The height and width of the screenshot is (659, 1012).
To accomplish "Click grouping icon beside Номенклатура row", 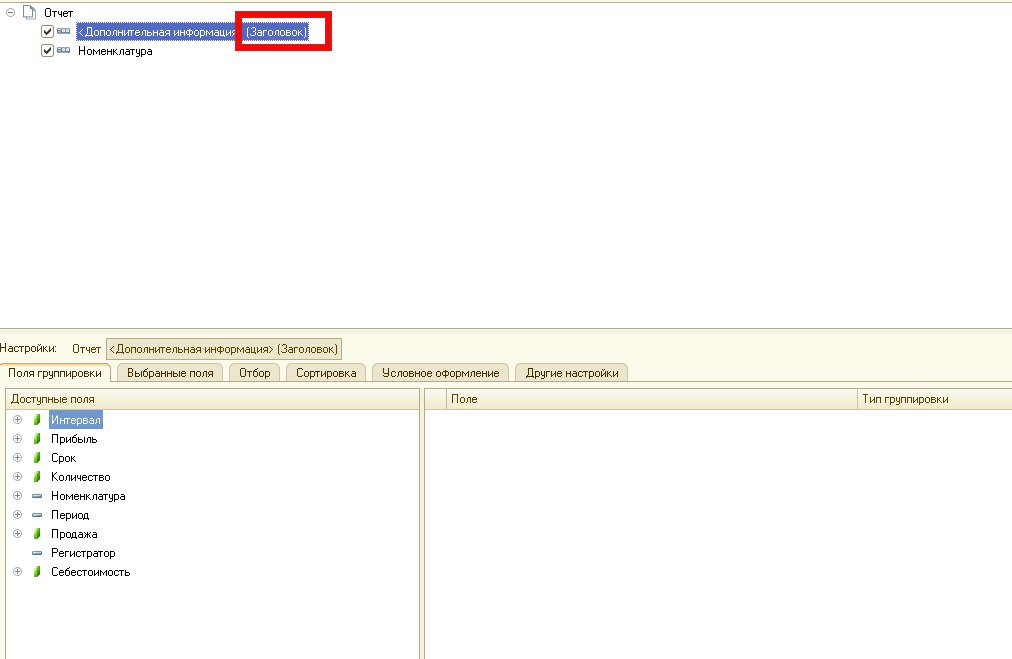I will pos(63,50).
